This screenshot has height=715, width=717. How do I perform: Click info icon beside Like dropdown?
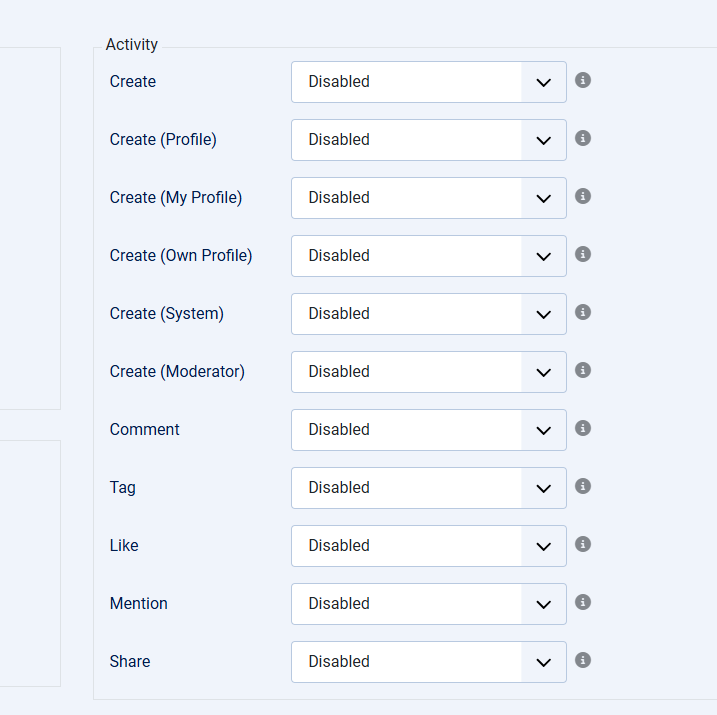pyautogui.click(x=583, y=544)
